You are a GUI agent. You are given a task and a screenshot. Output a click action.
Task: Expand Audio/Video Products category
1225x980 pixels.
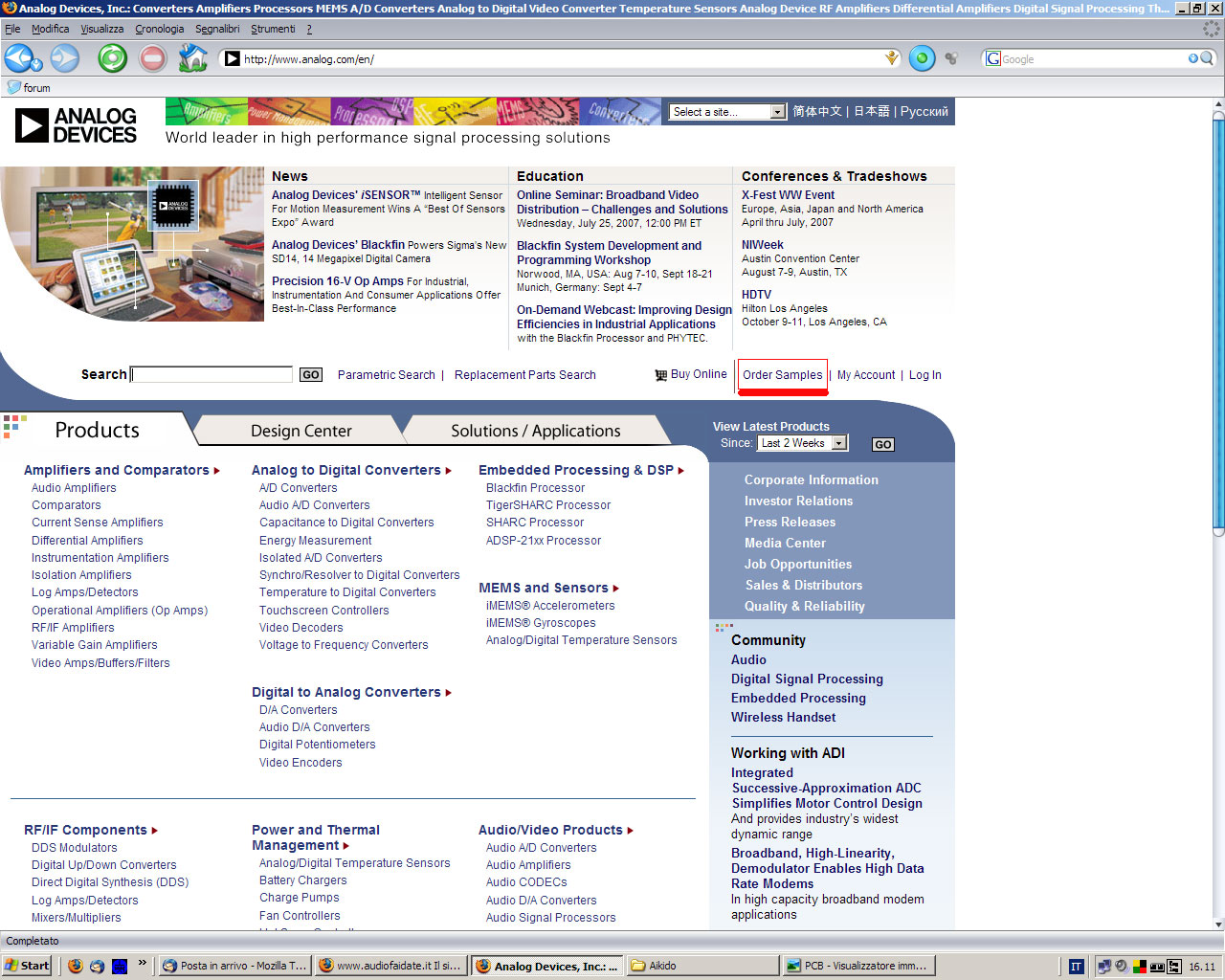click(630, 831)
